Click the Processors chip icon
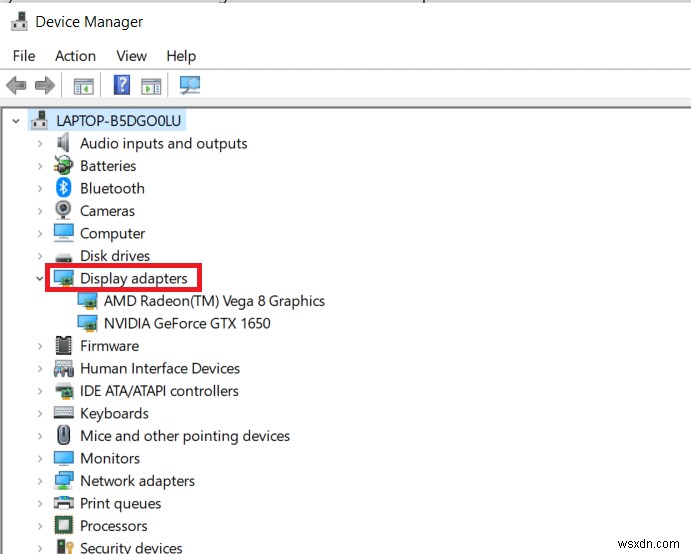Viewport: 691px width, 554px height. click(x=64, y=526)
